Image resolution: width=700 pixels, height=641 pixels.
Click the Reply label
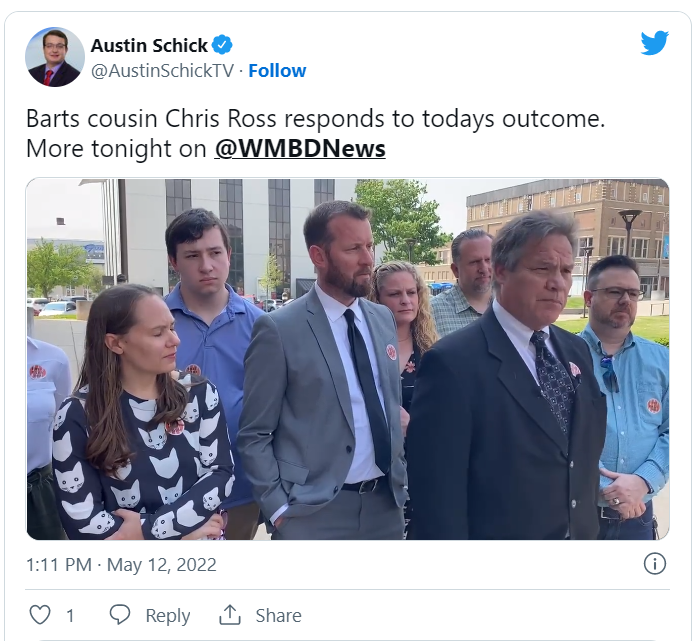point(168,616)
